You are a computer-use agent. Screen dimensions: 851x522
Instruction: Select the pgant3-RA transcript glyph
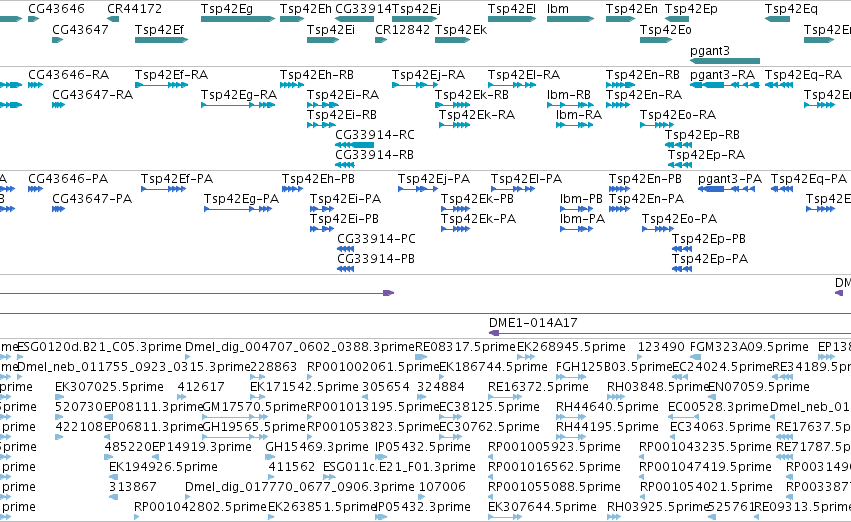click(x=725, y=85)
